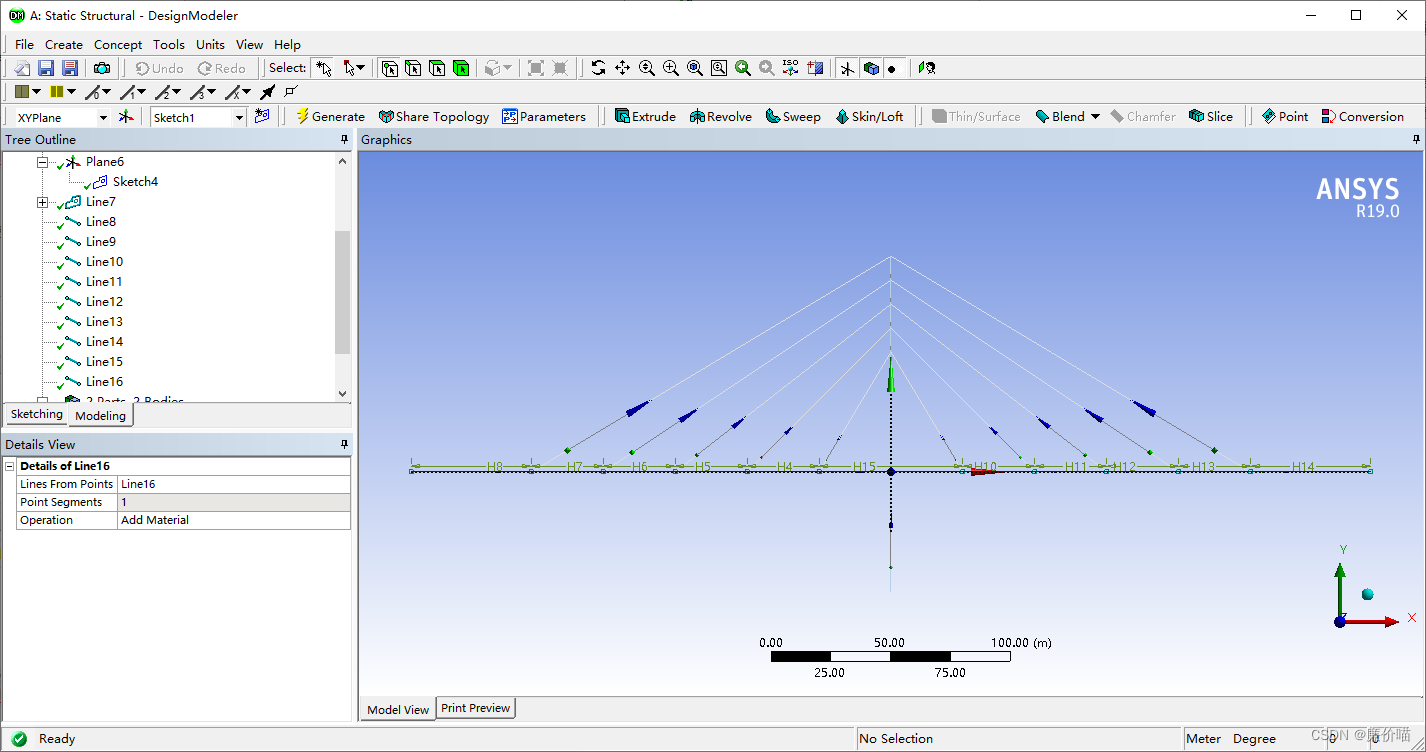1426x752 pixels.
Task: Open the Concept menu
Action: [118, 44]
